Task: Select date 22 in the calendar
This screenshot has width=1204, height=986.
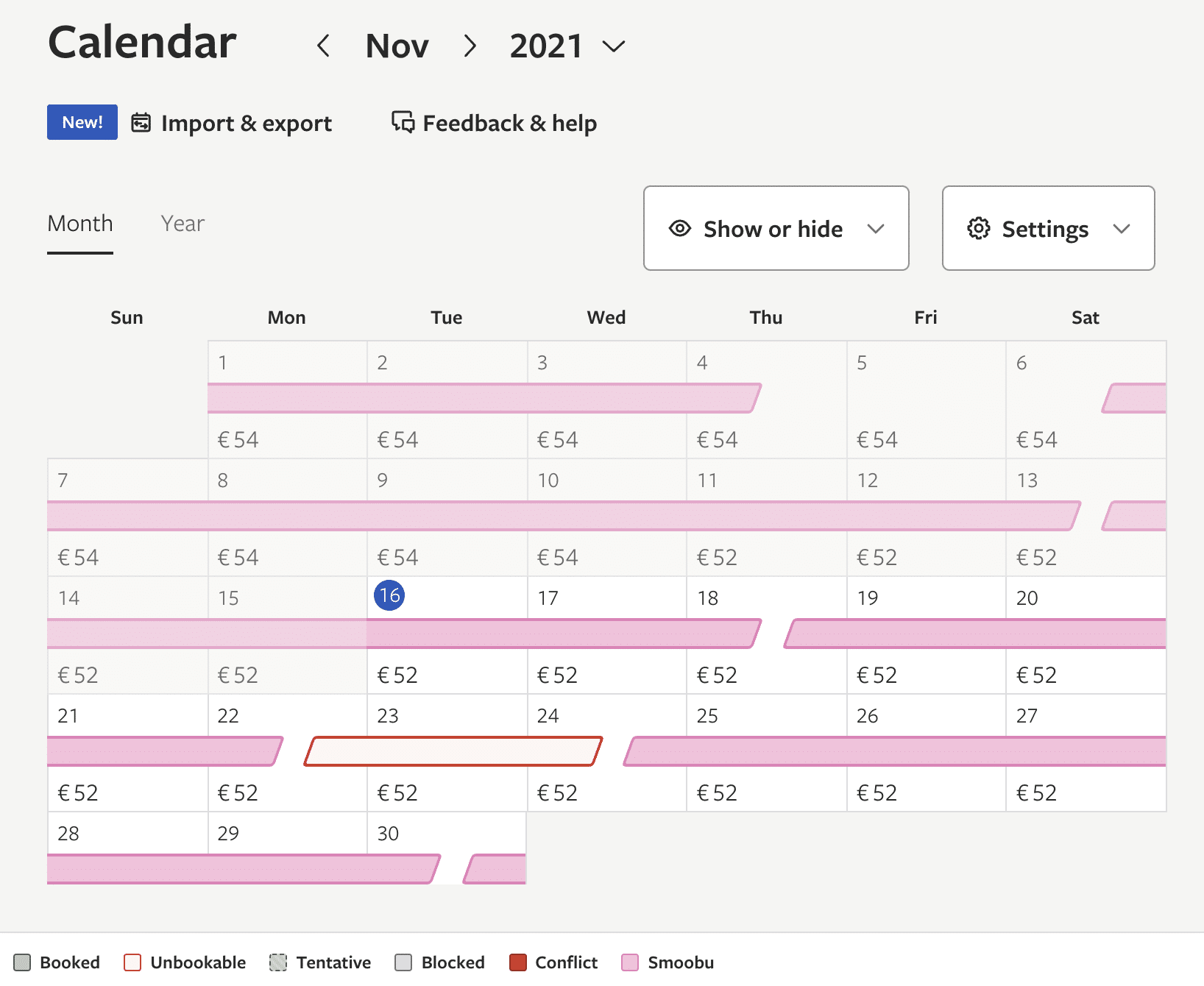Action: (x=228, y=716)
